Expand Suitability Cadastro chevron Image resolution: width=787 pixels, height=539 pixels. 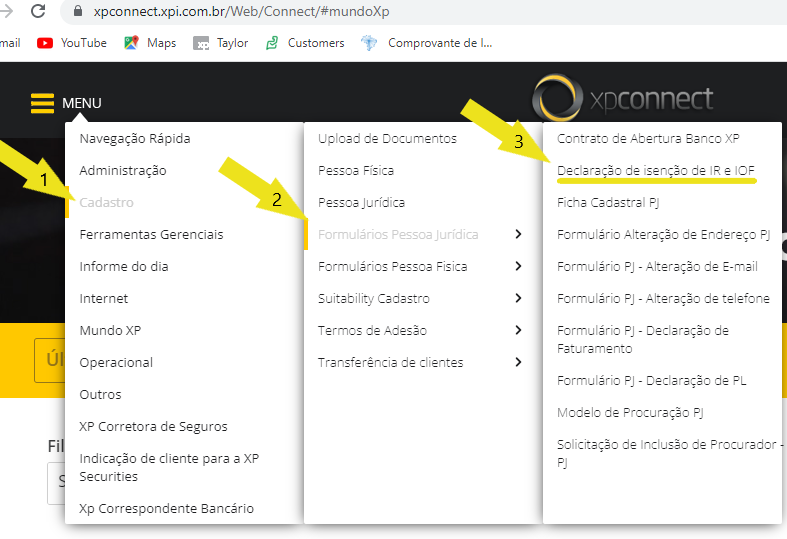tap(518, 298)
